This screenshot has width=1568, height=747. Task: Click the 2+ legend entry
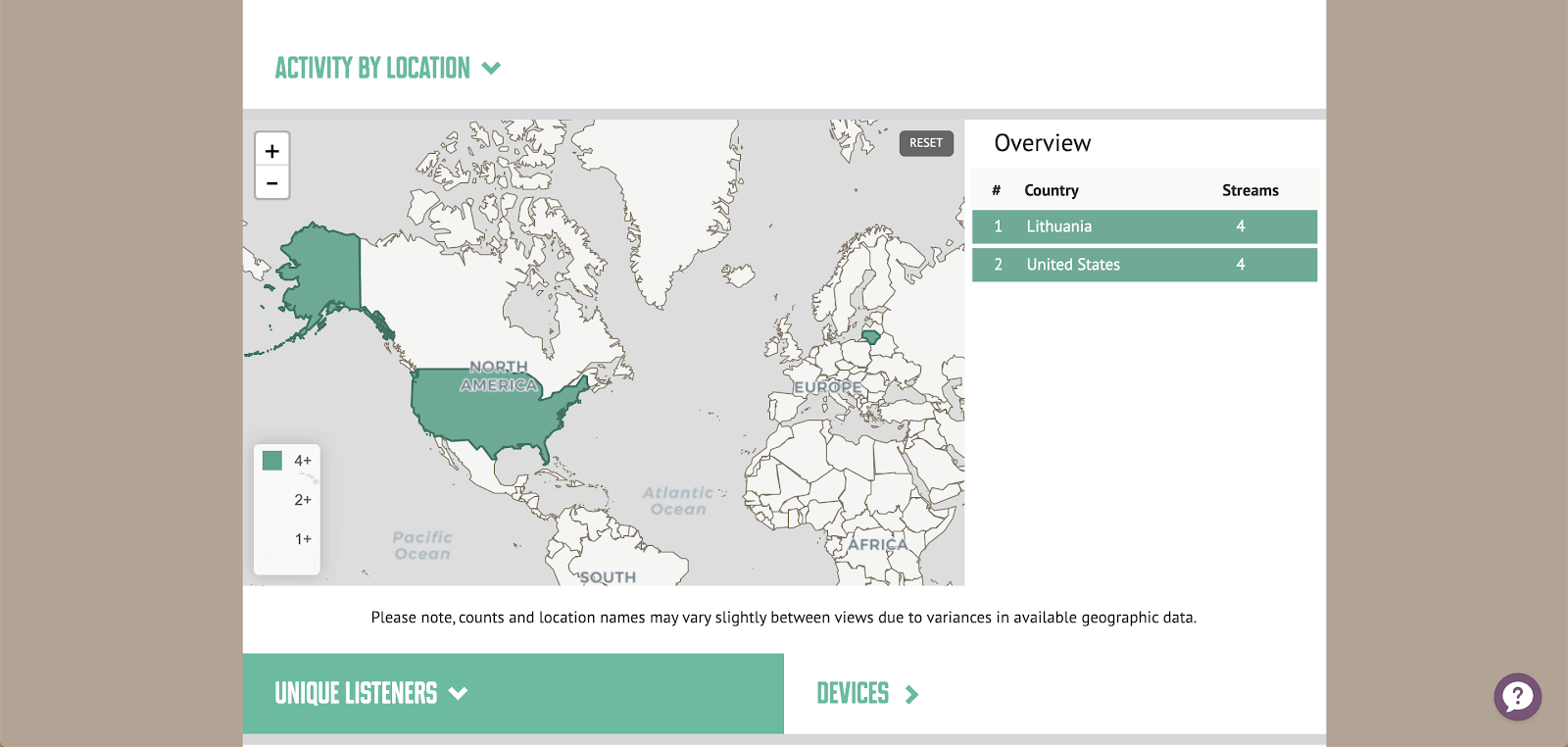[x=302, y=500]
